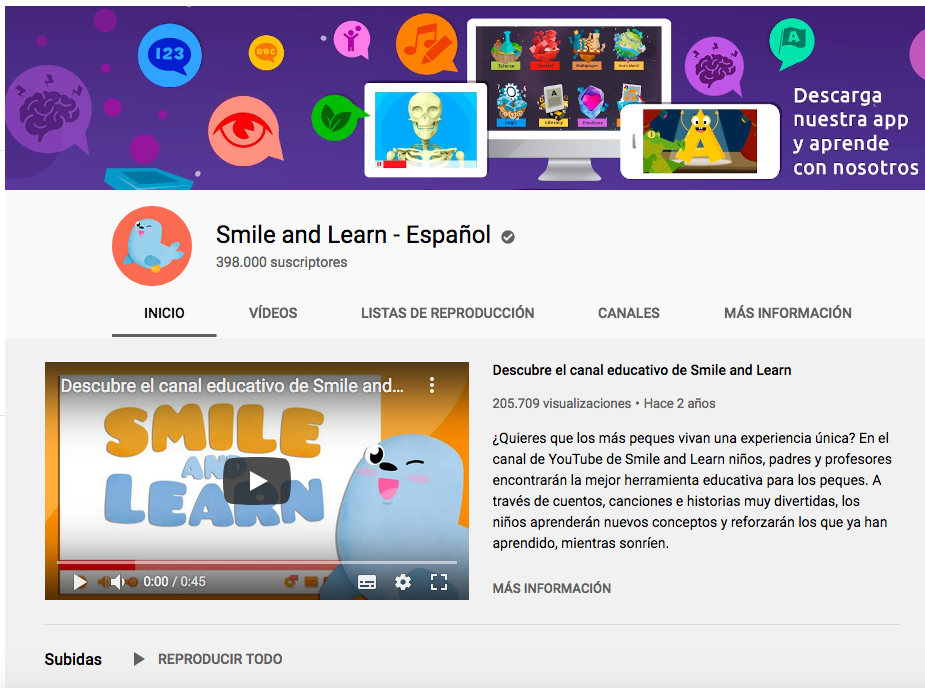Go to the CANALES tab
Viewport: 925px width, 688px height.
(629, 313)
